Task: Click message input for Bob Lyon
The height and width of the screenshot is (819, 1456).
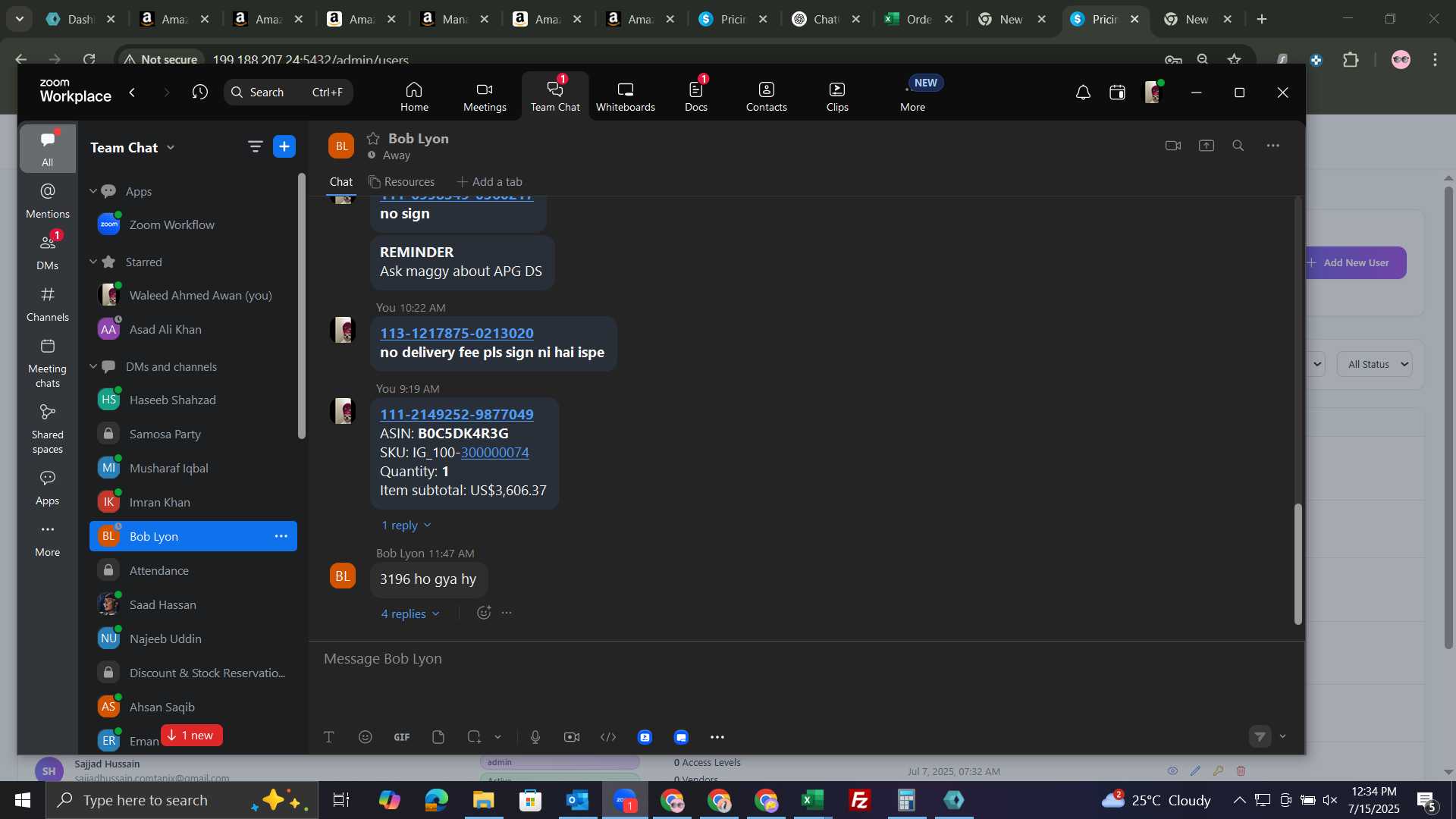Action: click(x=805, y=659)
